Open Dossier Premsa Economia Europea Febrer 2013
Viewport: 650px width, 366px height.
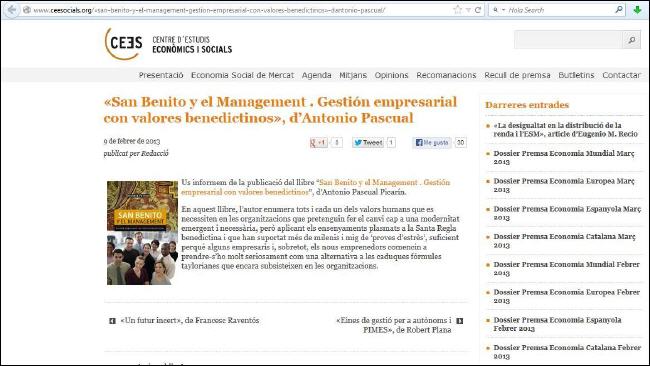pyautogui.click(x=567, y=296)
